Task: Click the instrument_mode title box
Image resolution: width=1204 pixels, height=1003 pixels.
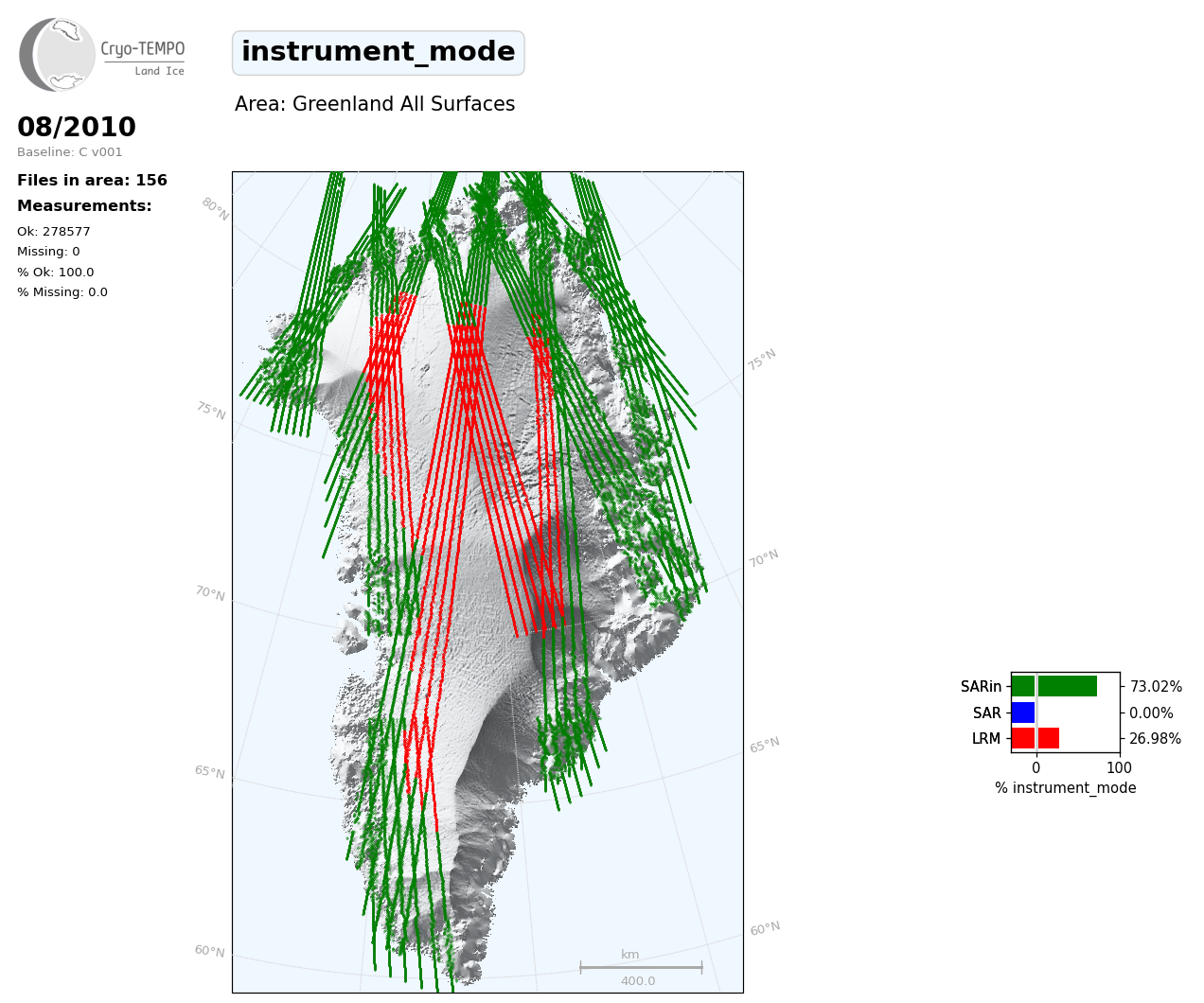Action: [x=379, y=53]
